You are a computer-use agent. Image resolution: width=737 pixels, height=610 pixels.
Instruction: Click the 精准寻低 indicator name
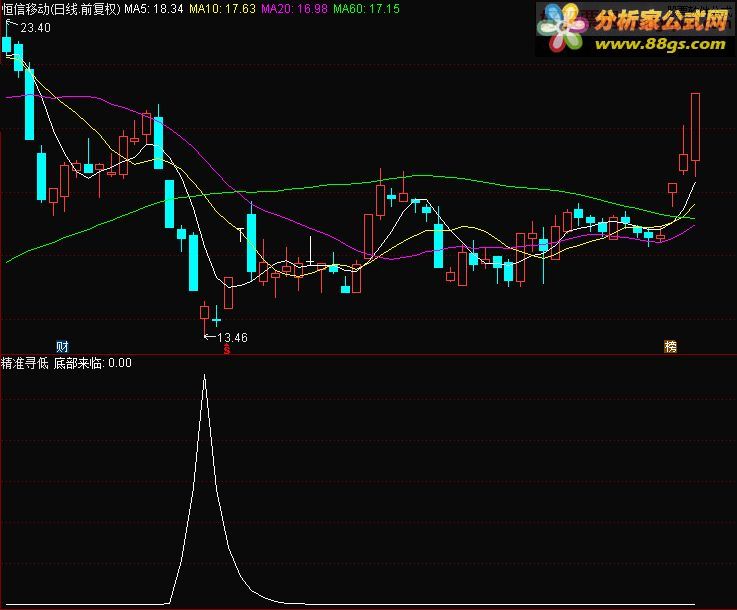tap(24, 363)
